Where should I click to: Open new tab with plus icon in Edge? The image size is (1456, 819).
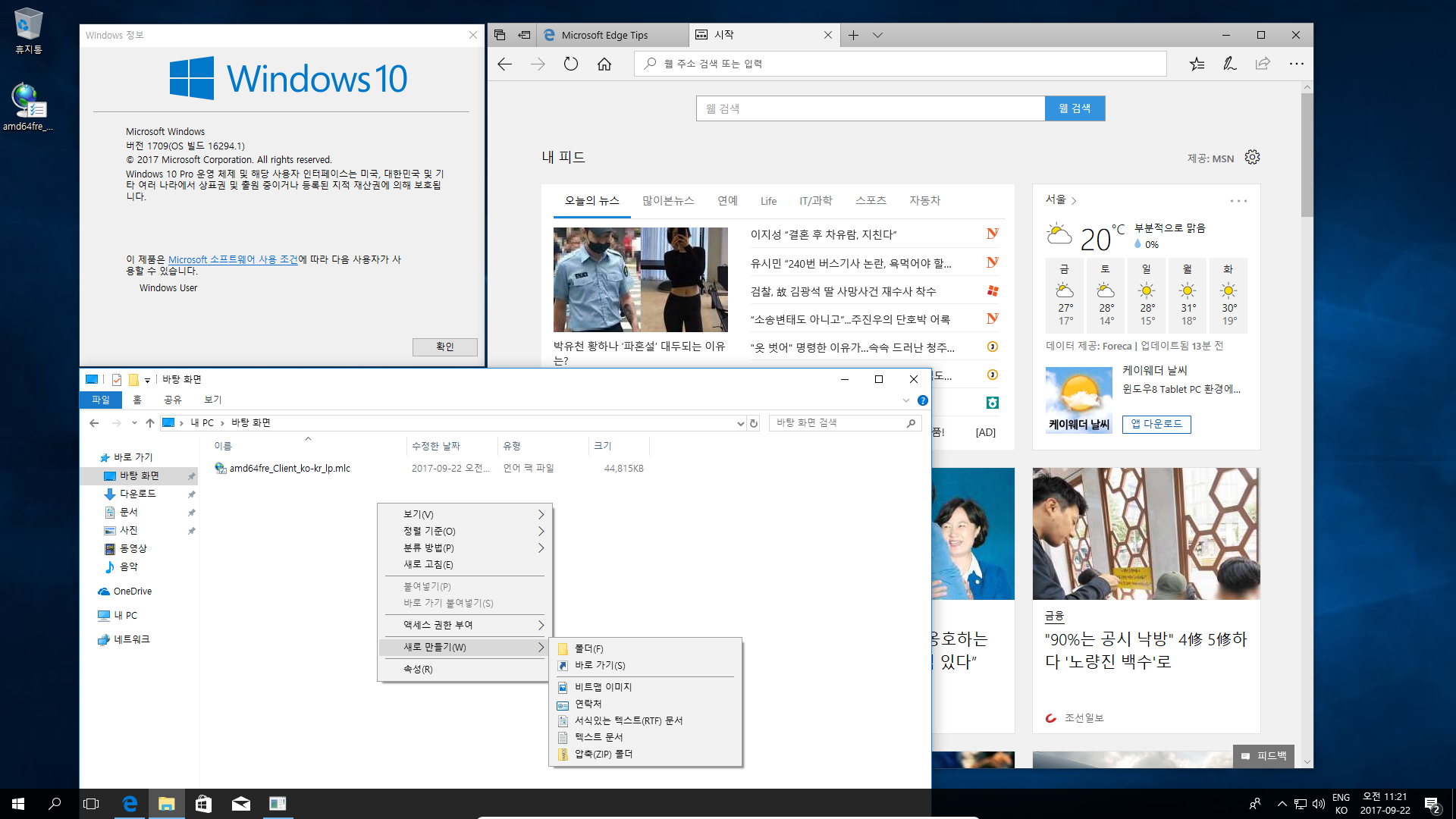coord(853,35)
